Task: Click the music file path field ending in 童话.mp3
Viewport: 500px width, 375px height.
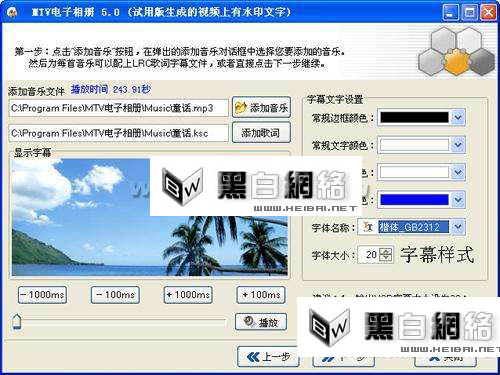Action: (119, 108)
